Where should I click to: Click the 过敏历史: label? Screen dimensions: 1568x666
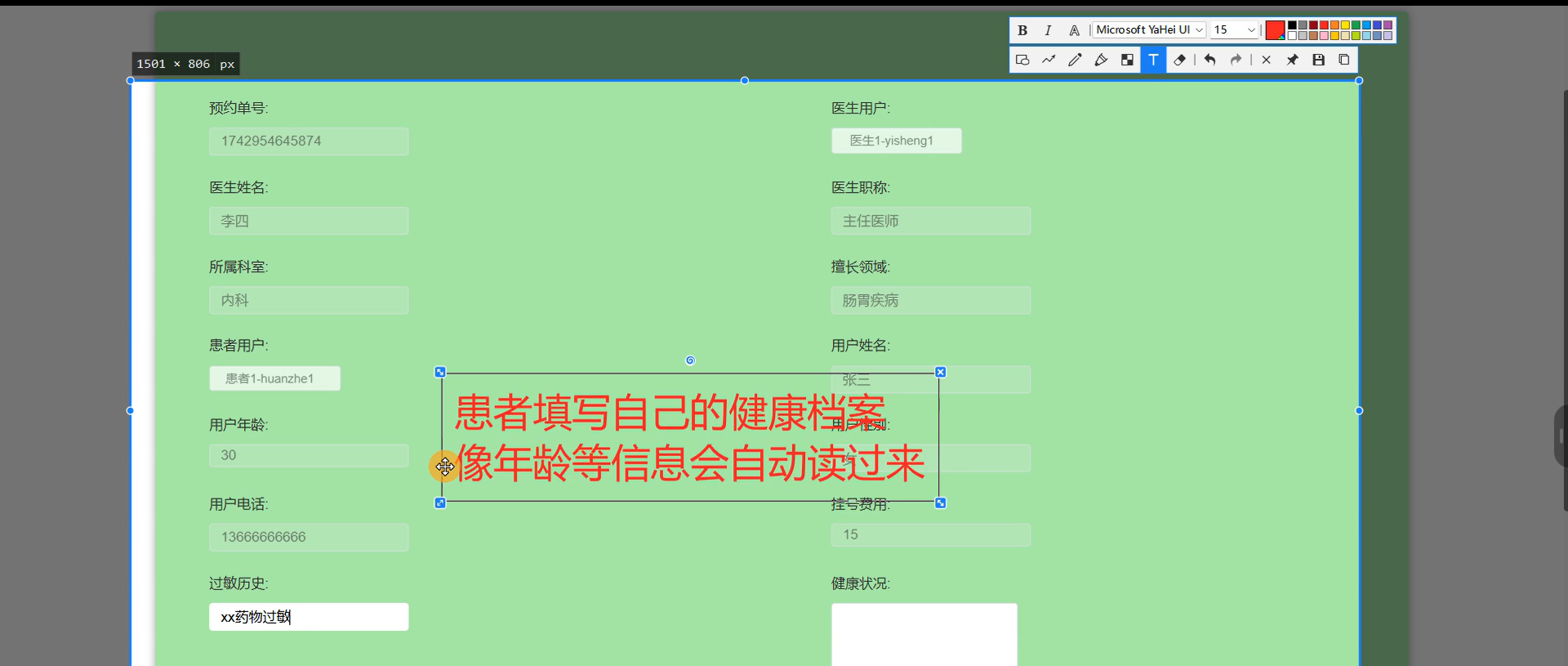pyautogui.click(x=238, y=583)
